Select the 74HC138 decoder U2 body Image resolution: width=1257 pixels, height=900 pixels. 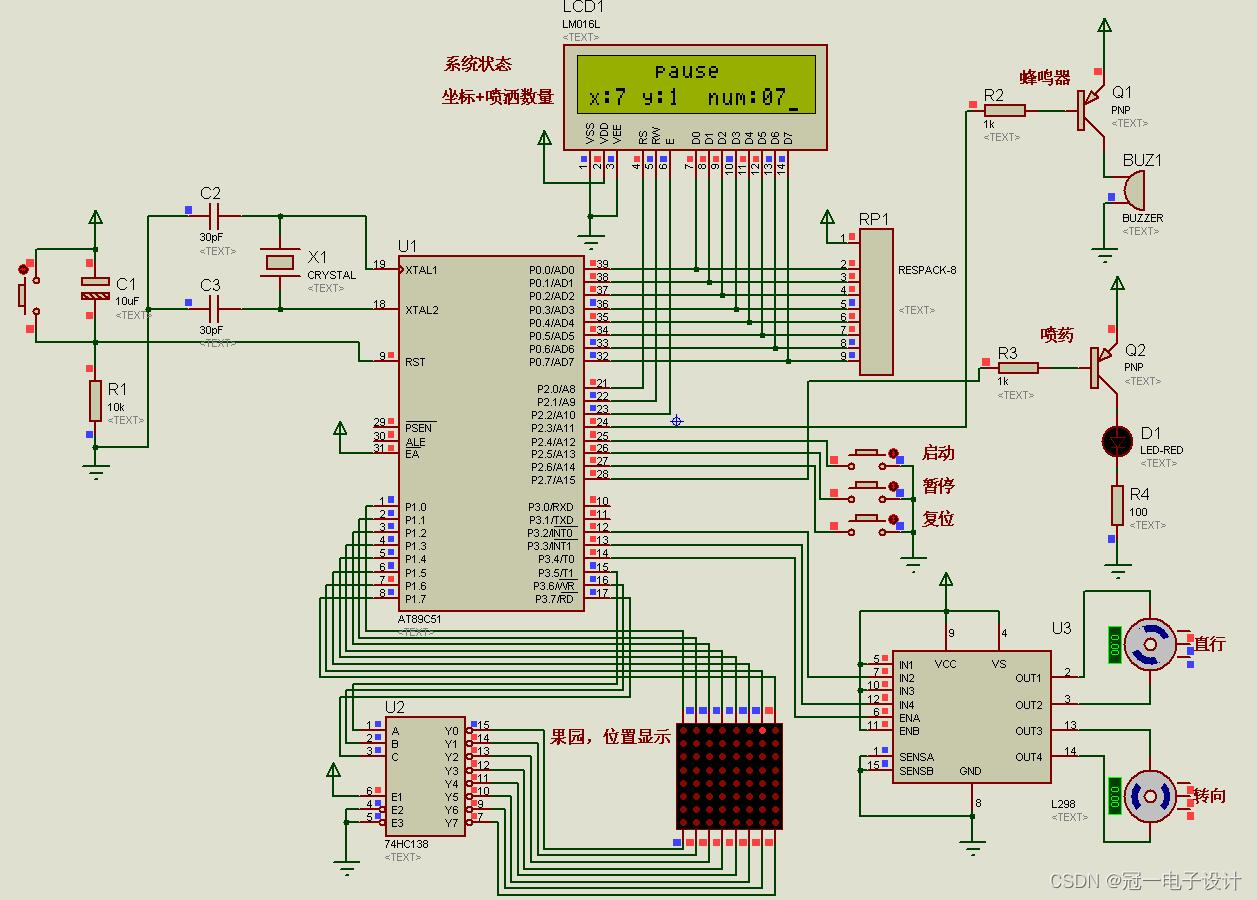coord(426,776)
